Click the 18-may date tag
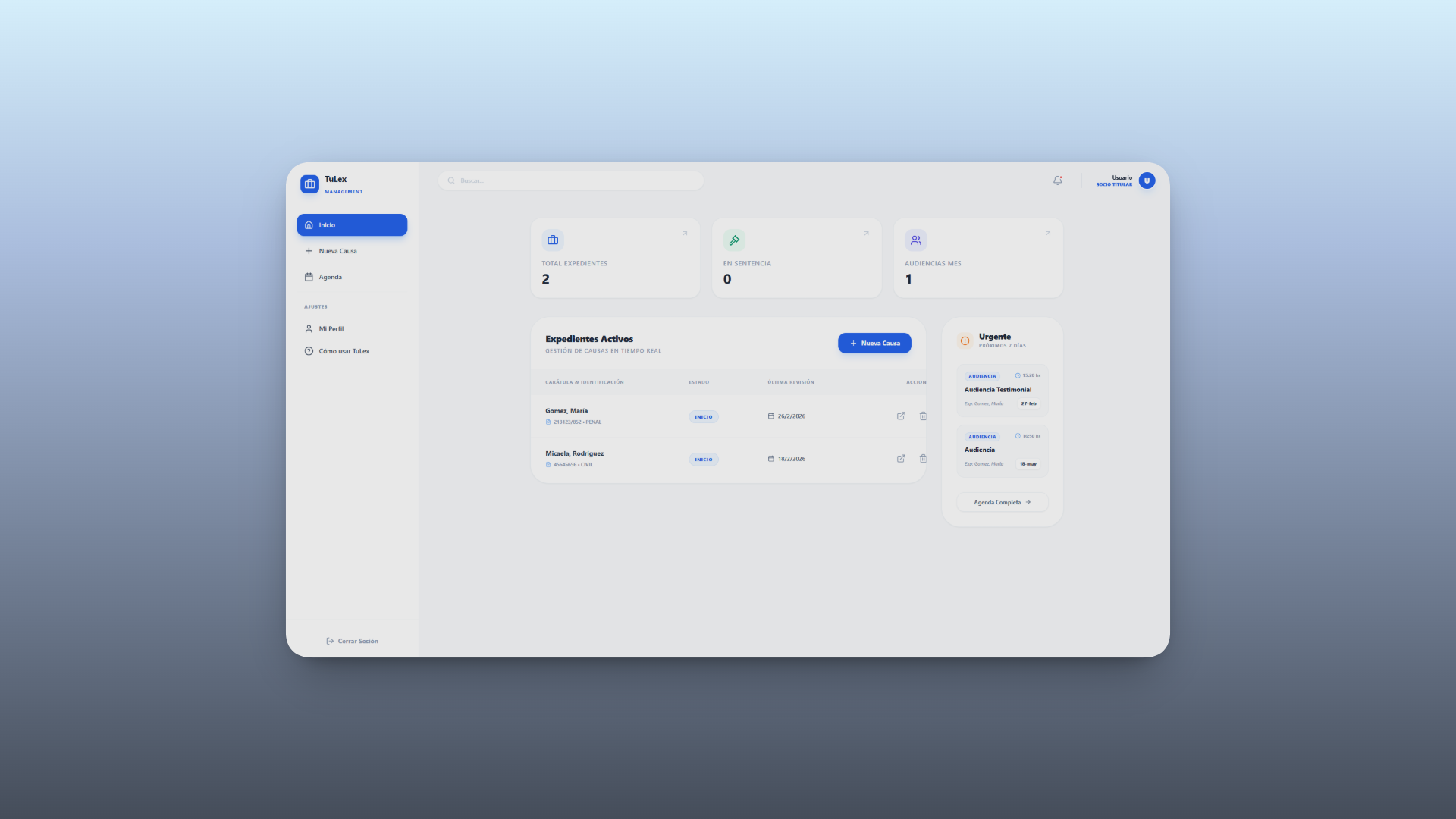The width and height of the screenshot is (1456, 819). pyautogui.click(x=1028, y=464)
